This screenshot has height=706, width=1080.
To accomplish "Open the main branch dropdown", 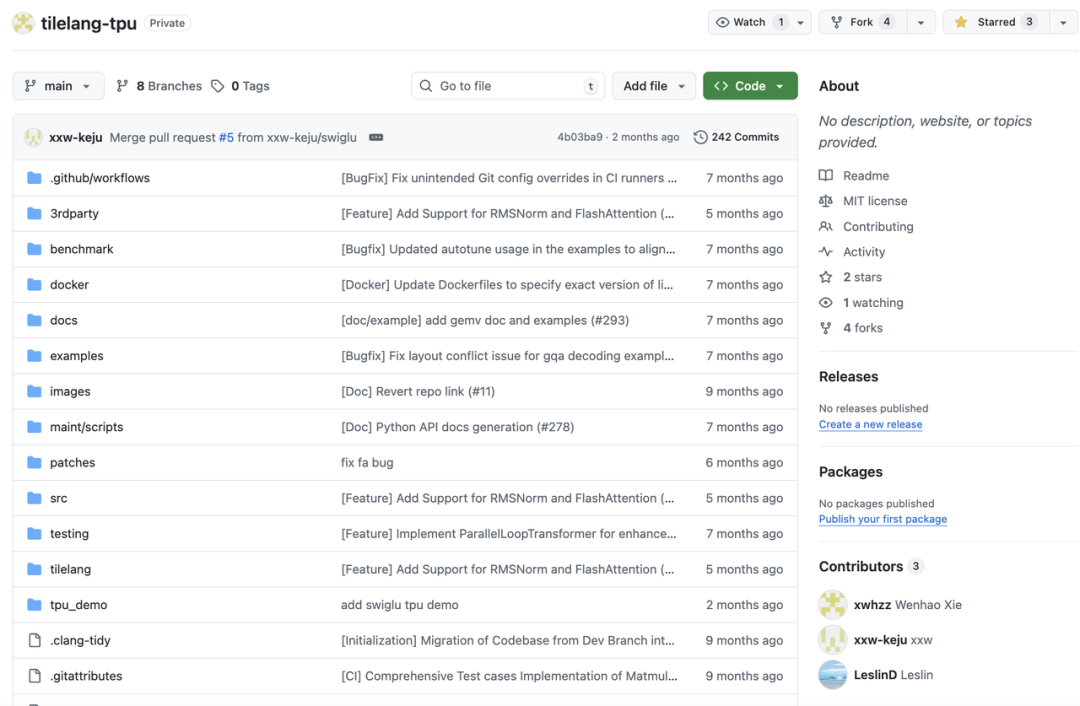I will 58,86.
